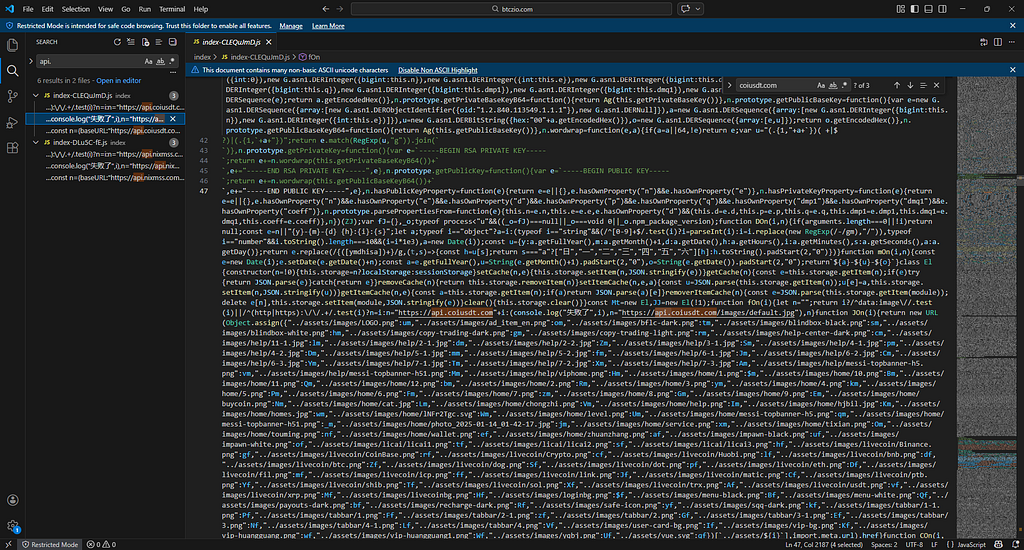Click the fOn breadcrumb symbol

pos(310,57)
